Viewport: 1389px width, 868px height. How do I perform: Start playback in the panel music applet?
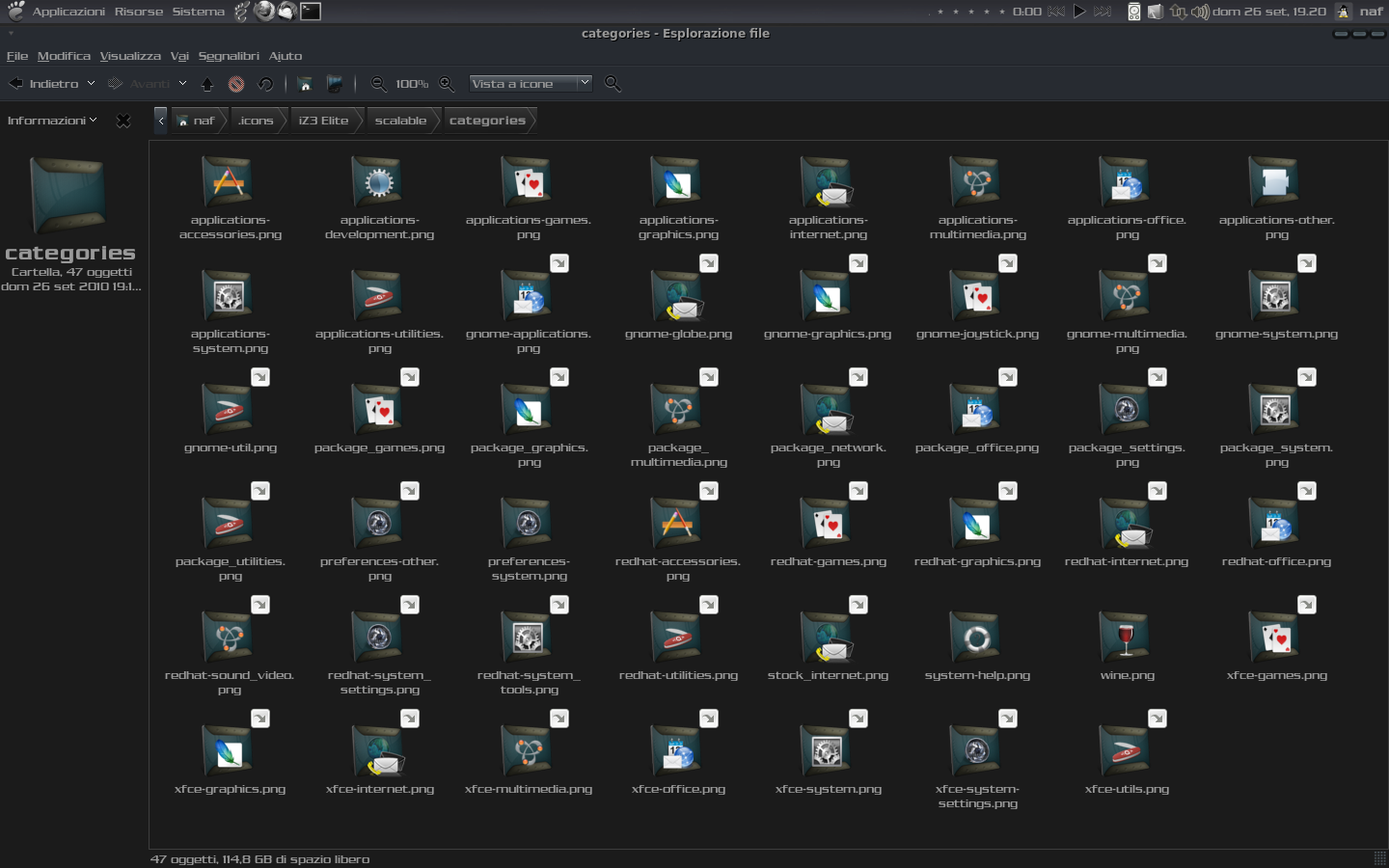1079,12
